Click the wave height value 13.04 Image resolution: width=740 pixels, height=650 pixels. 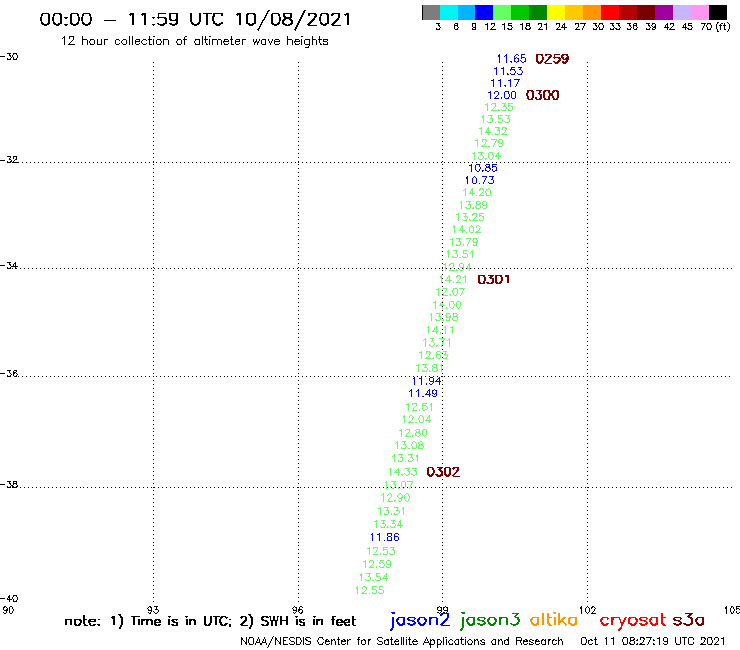coord(486,156)
